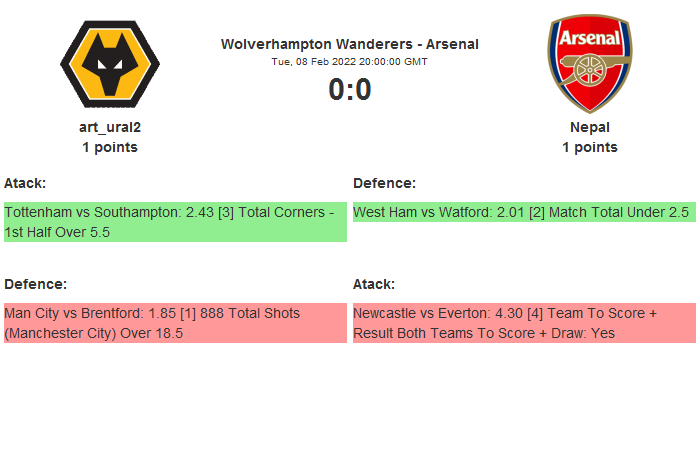The image size is (700, 460).
Task: Select the Defence heading above the West Ham bet
Action: coord(384,183)
